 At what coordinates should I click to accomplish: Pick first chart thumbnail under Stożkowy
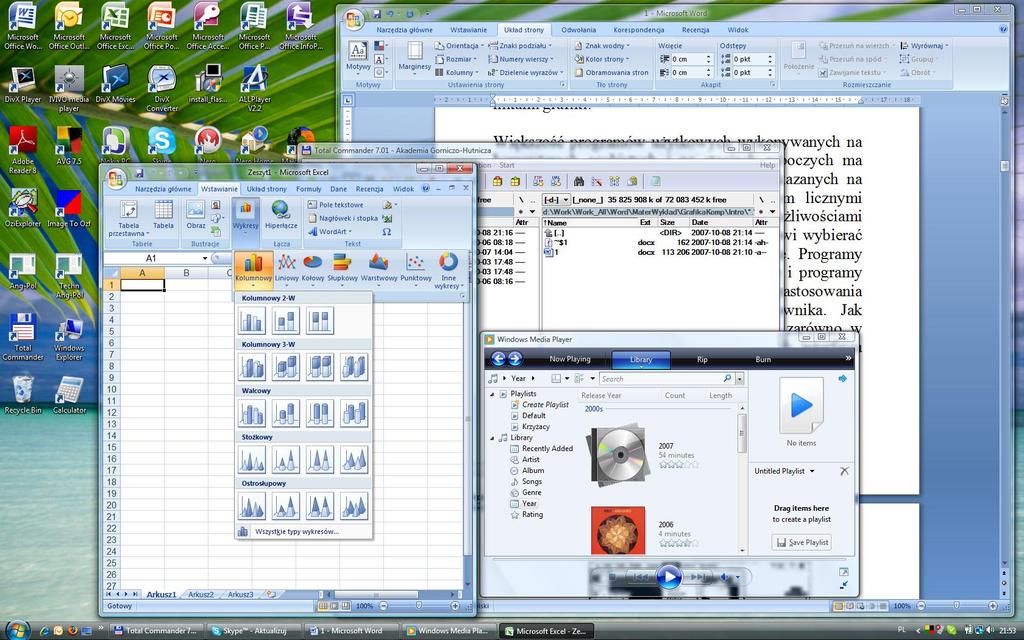point(252,460)
